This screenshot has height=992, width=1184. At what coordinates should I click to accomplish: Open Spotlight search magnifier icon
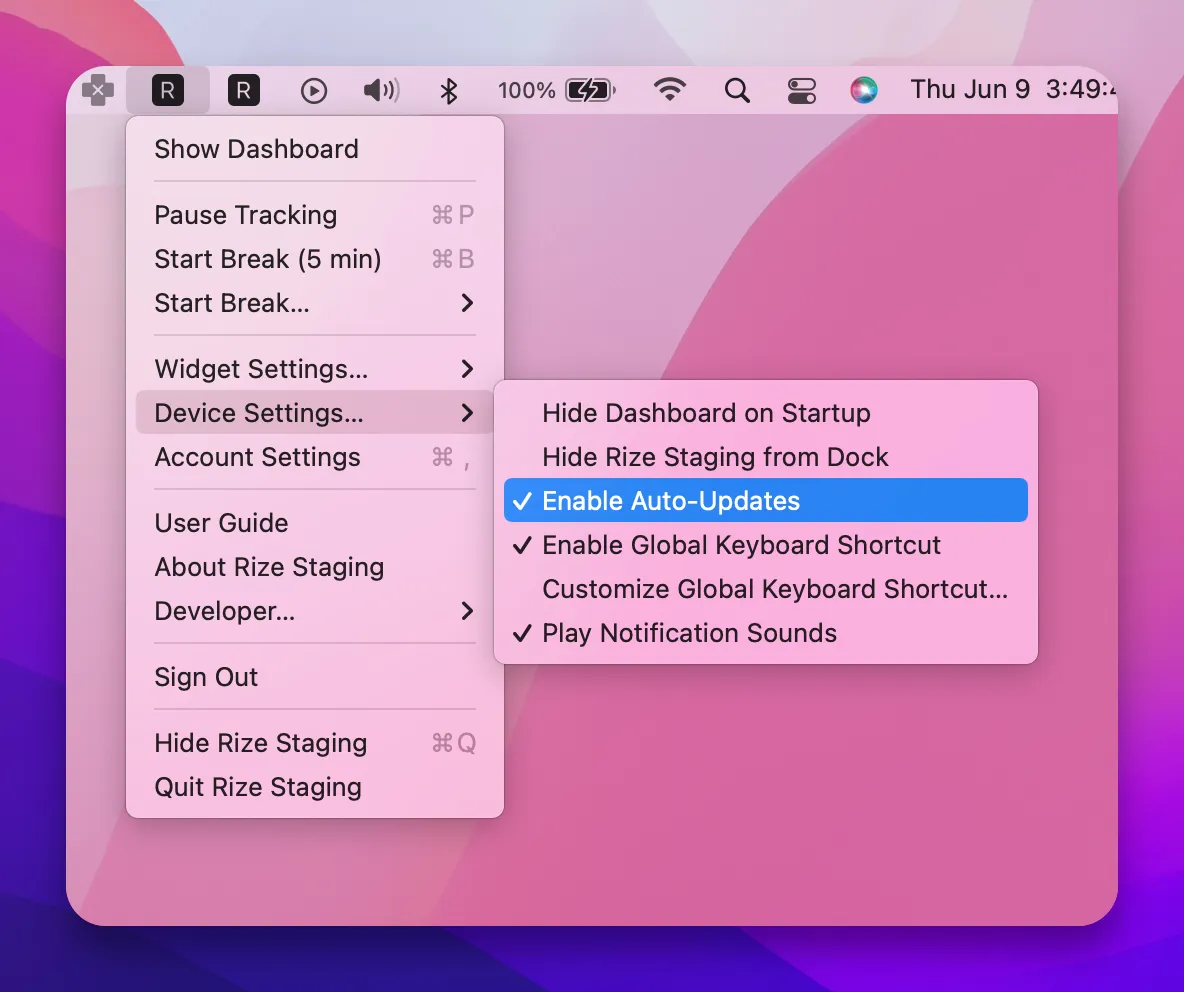point(737,91)
